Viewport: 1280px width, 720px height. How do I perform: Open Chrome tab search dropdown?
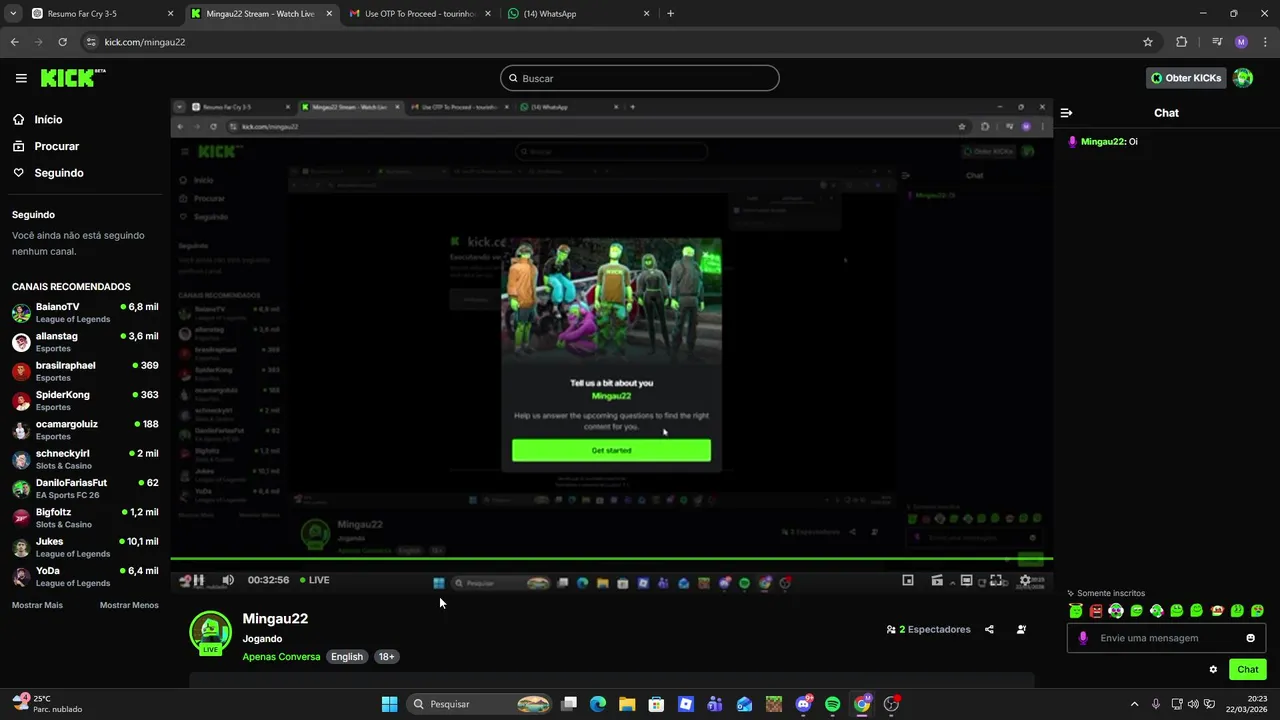tap(12, 14)
